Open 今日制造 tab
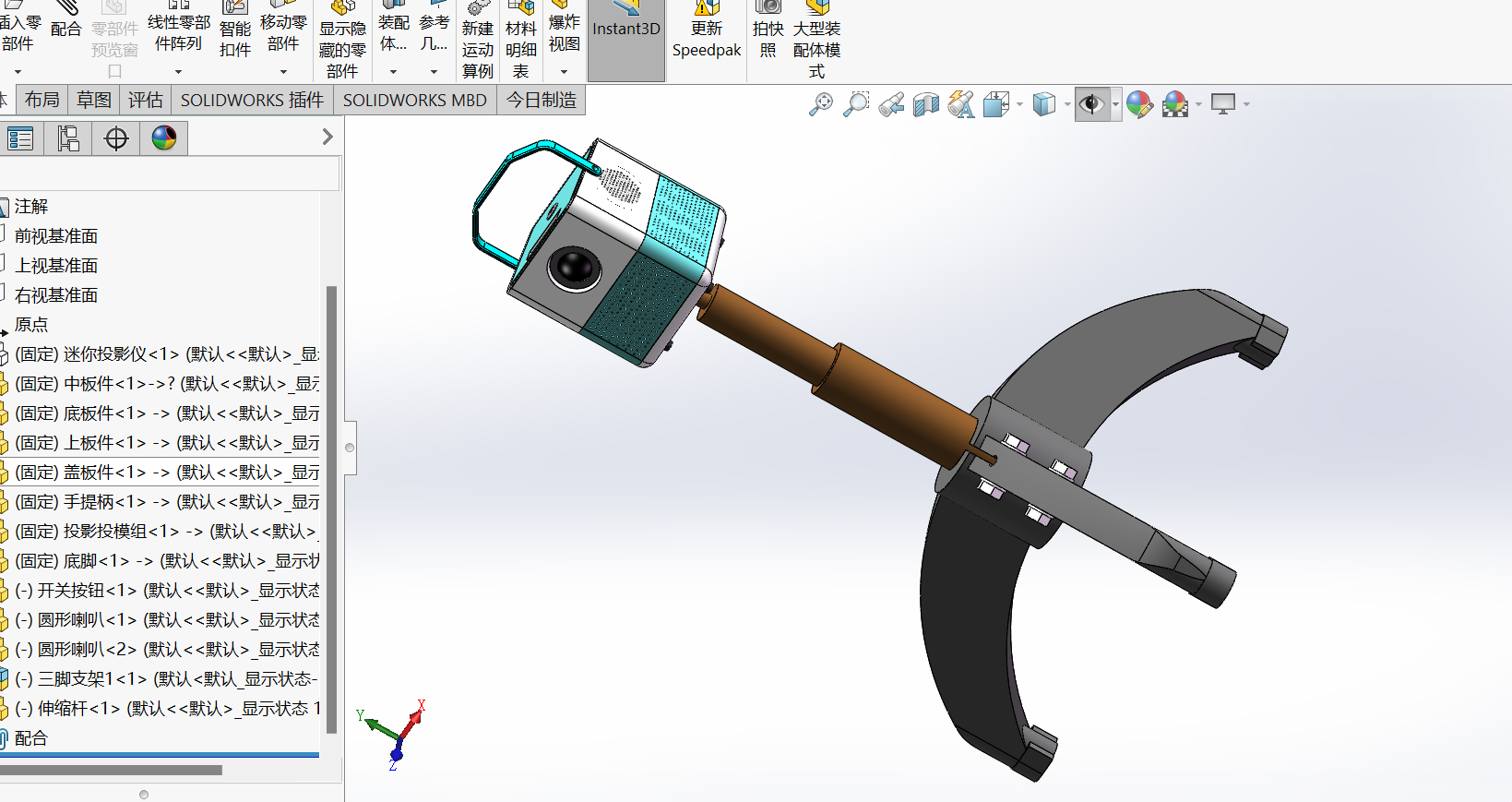The image size is (1512, 802). pyautogui.click(x=542, y=100)
